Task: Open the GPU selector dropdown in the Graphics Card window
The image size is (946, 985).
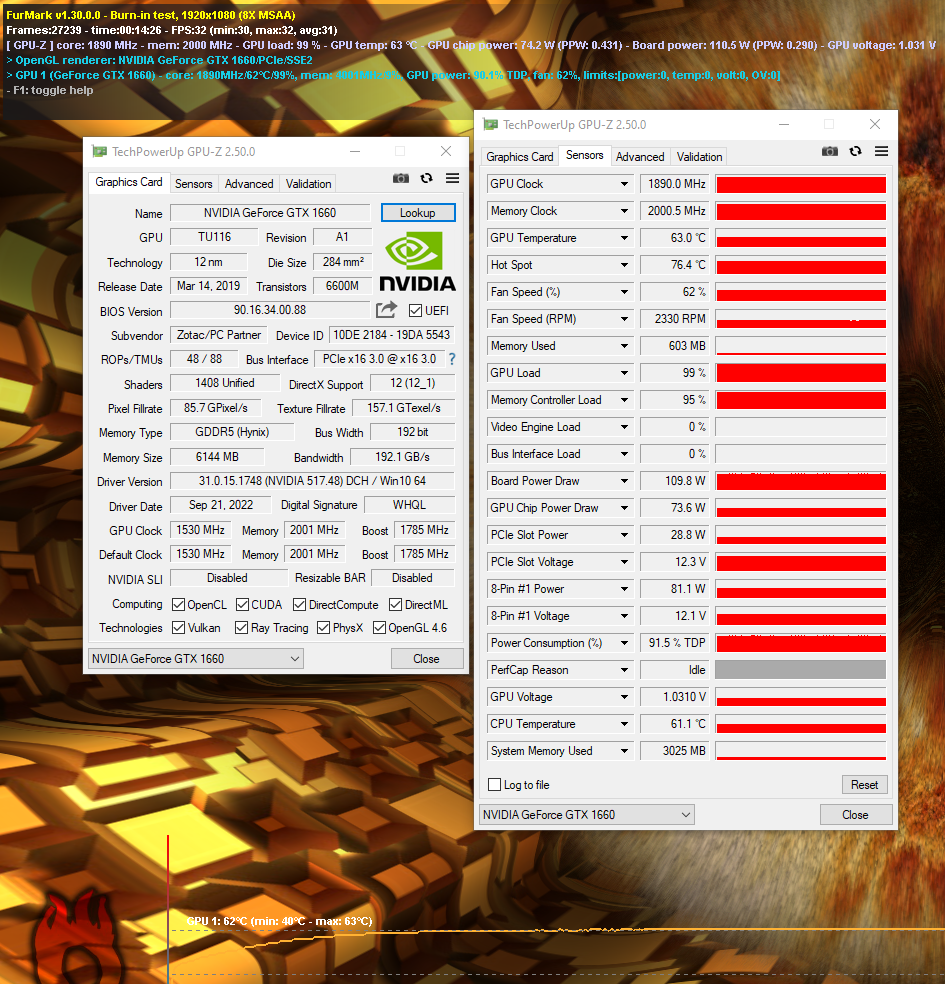Action: [196, 658]
